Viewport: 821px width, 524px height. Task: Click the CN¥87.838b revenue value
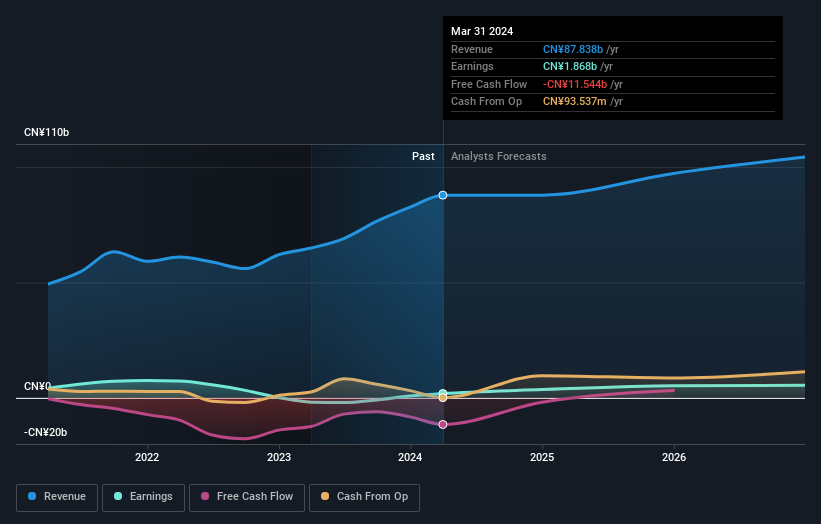pyautogui.click(x=573, y=49)
